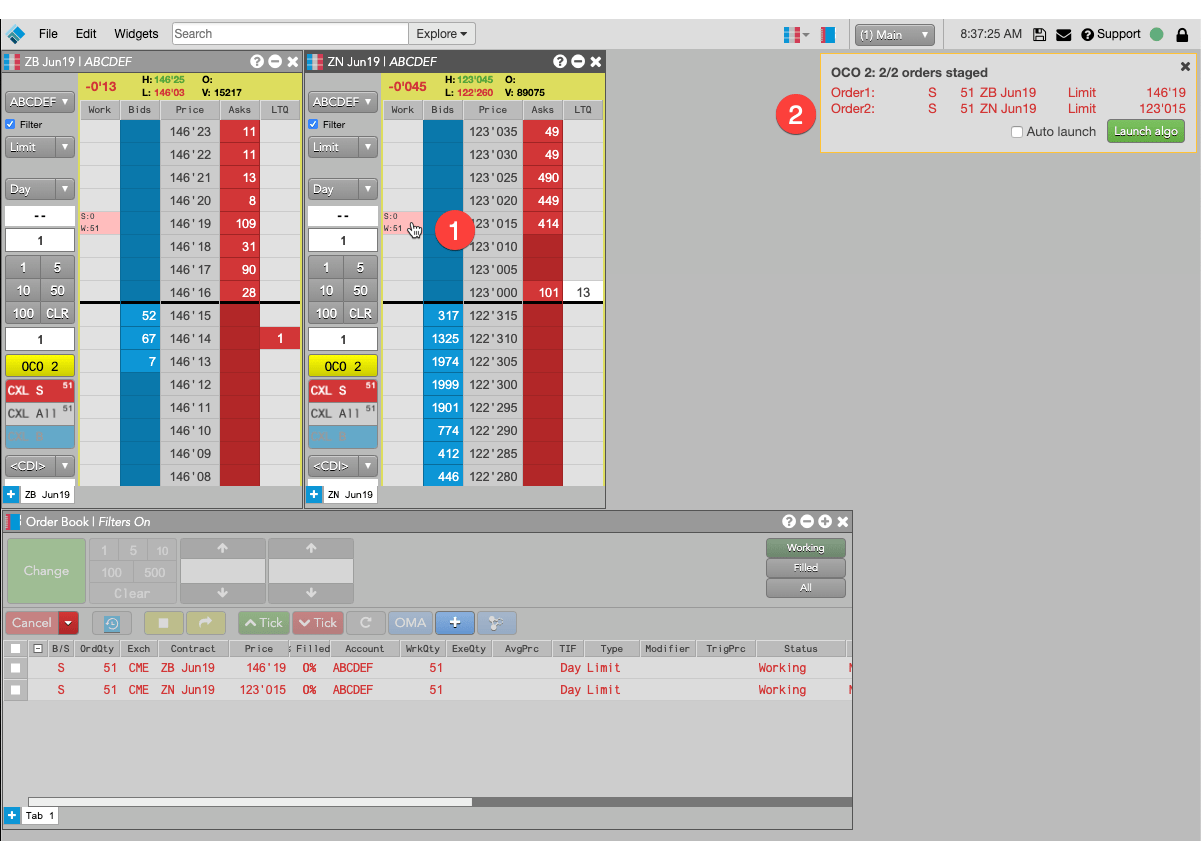This screenshot has width=1201, height=858.
Task: Select all orders via header checkbox in Order Book
Action: point(15,649)
